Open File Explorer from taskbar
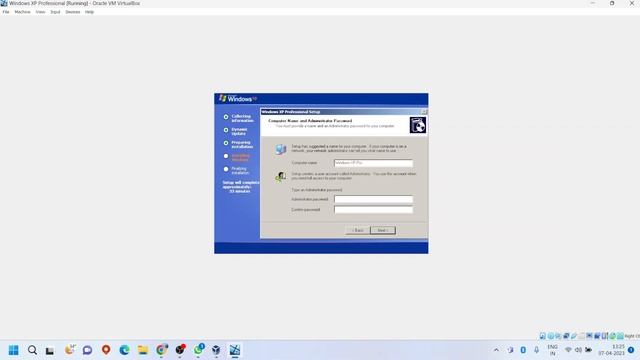 [x=142, y=350]
